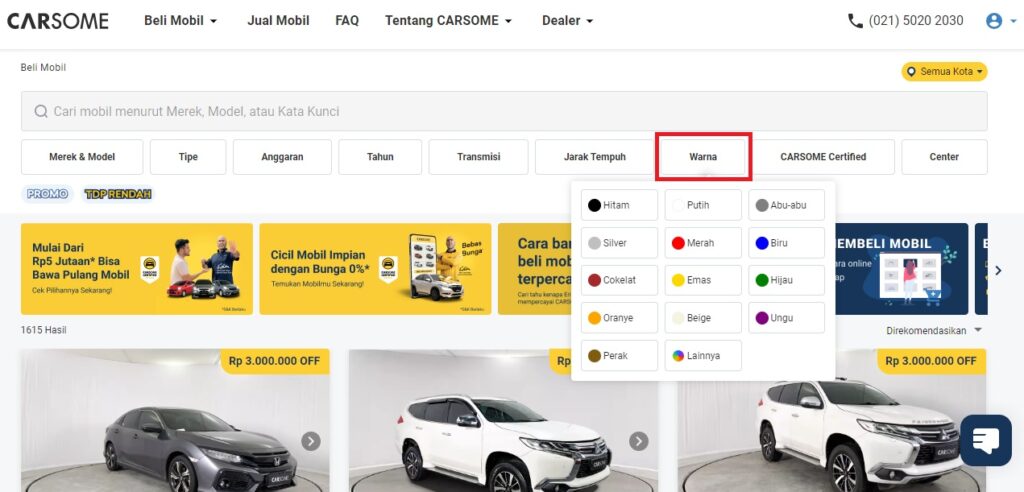Image resolution: width=1024 pixels, height=492 pixels.
Task: Pick the Cokelat color filter
Action: point(619,280)
